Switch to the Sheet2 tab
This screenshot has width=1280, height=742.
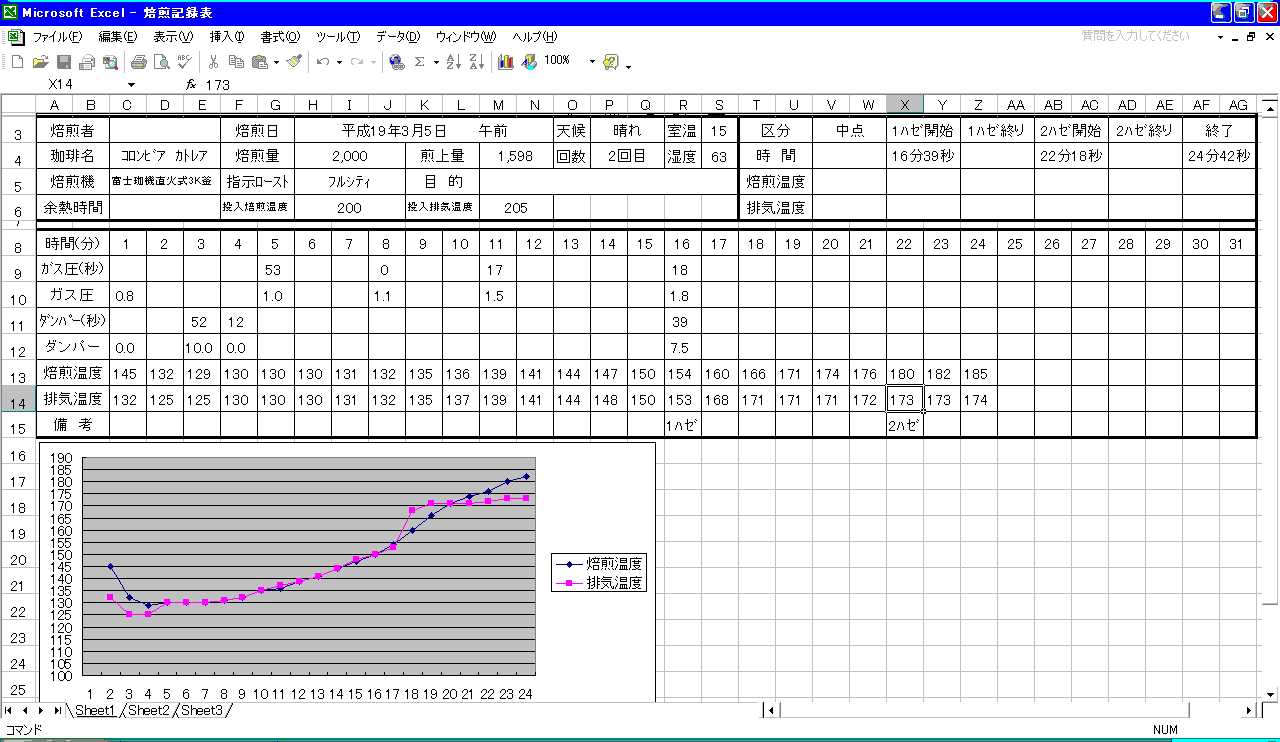pyautogui.click(x=148, y=710)
